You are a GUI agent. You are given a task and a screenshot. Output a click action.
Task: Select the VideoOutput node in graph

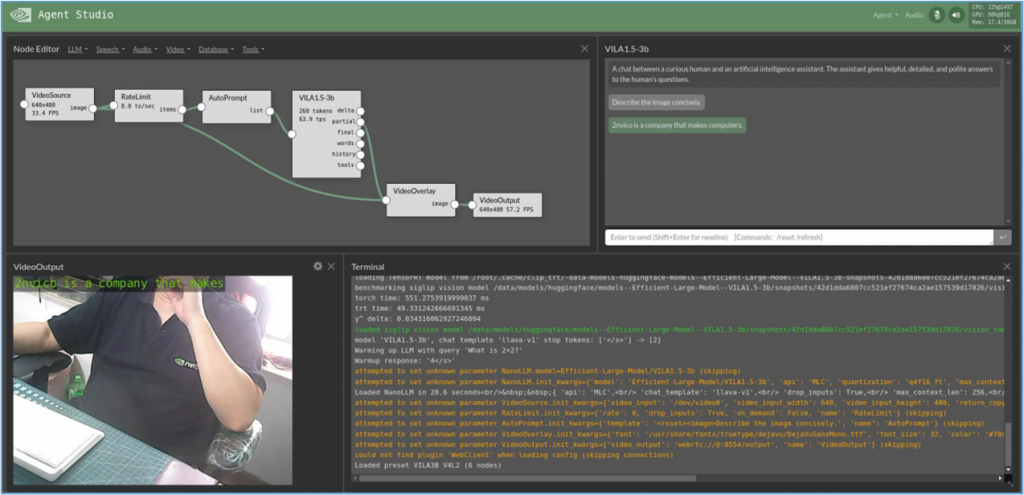click(507, 204)
